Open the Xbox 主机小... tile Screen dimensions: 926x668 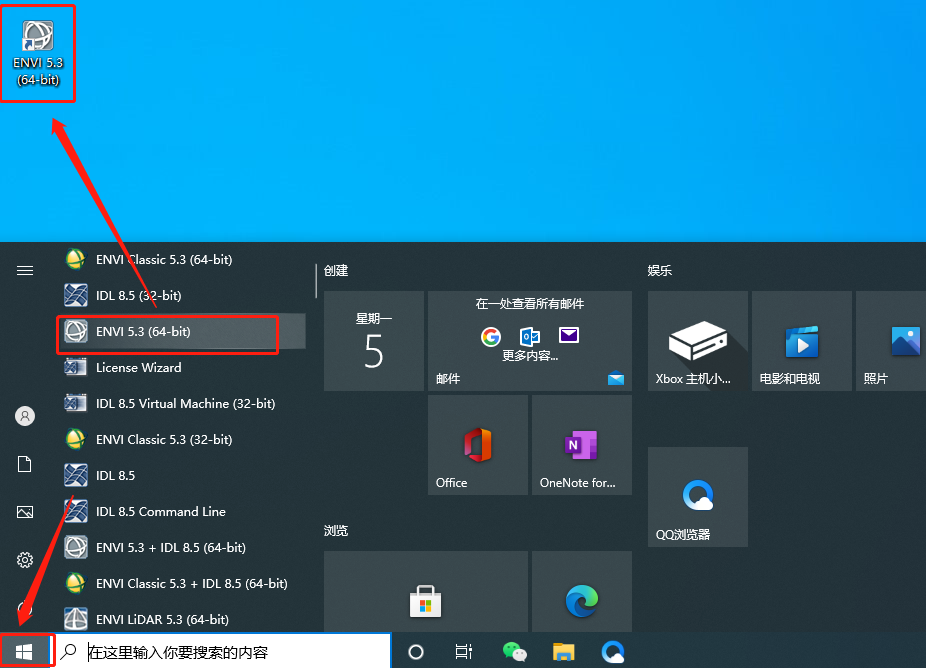point(697,341)
